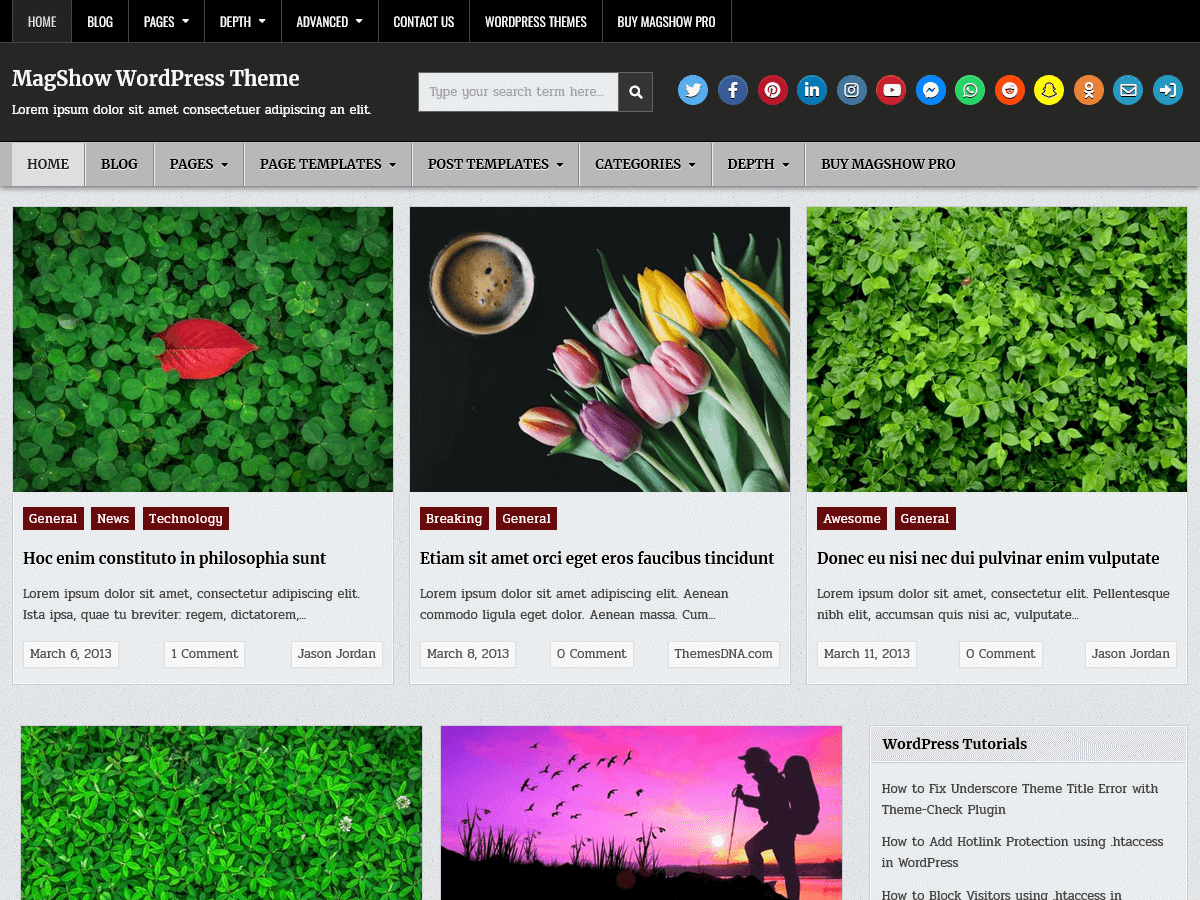
Task: Select the 'Breaking' category tag
Action: click(454, 518)
